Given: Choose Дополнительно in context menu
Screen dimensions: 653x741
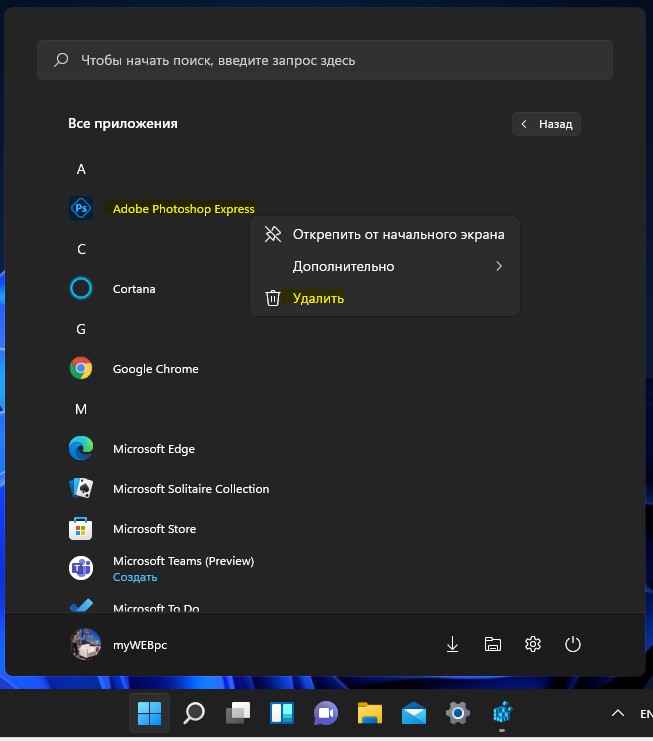Looking at the screenshot, I should point(385,266).
